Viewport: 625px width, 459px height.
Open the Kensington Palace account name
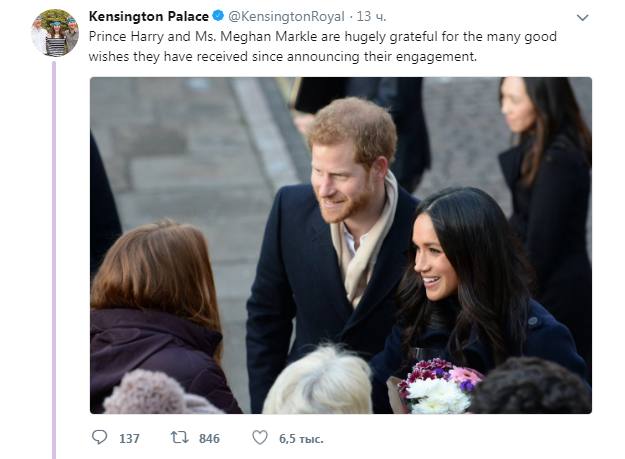149,17
